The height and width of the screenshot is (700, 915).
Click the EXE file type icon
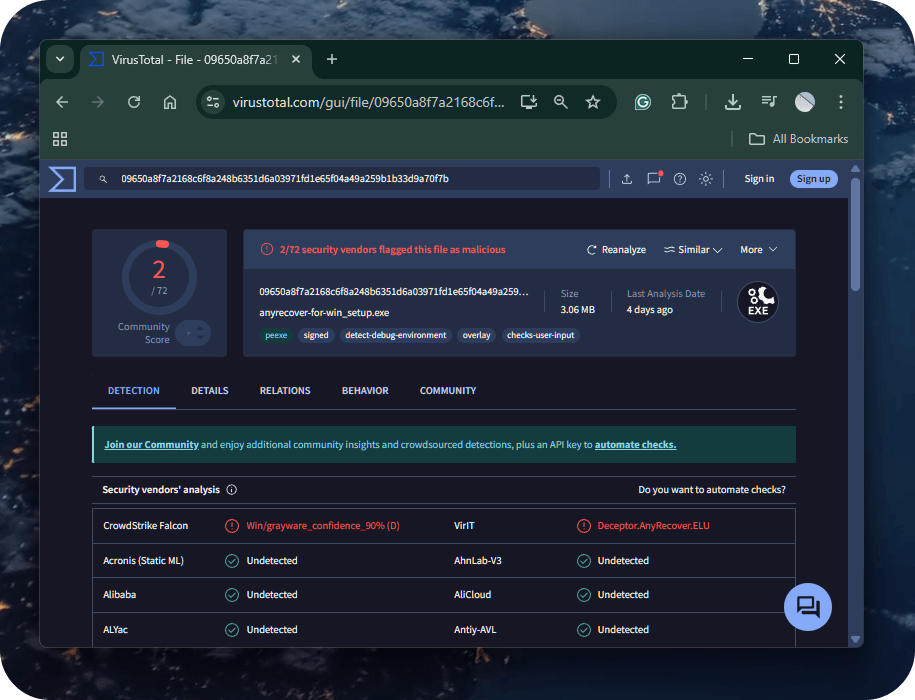[x=757, y=301]
